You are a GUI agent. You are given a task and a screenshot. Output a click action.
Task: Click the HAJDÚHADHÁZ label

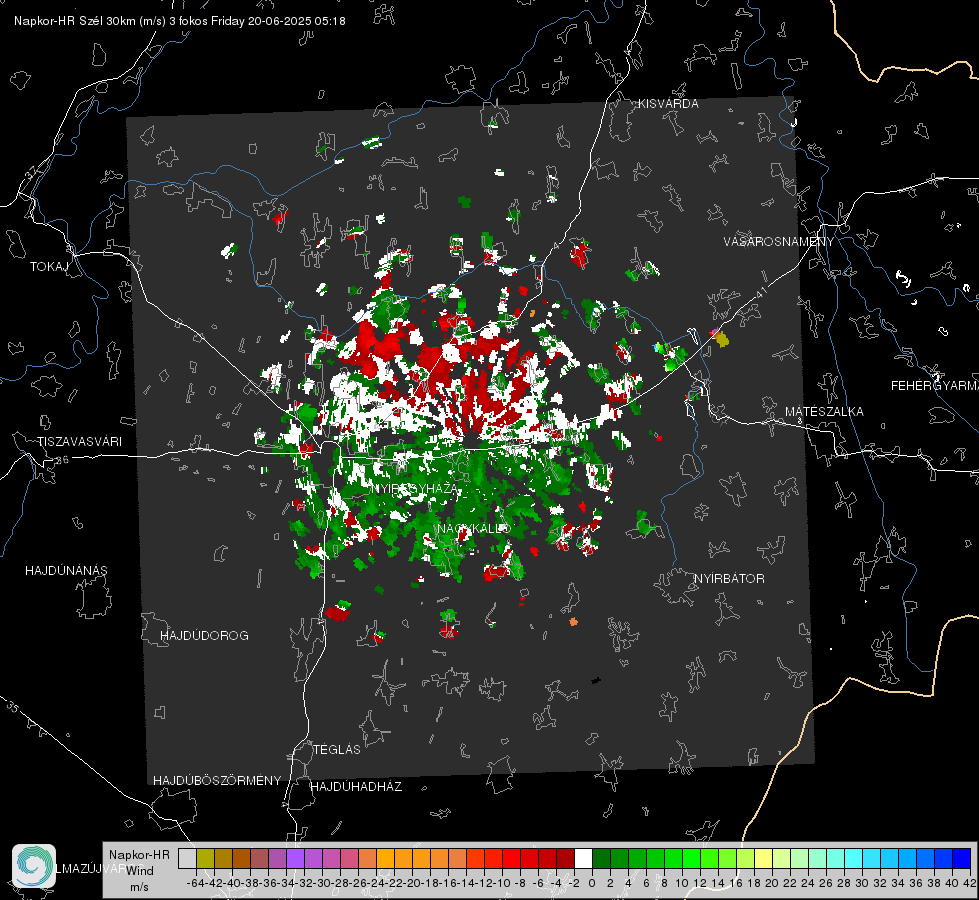coord(357,786)
